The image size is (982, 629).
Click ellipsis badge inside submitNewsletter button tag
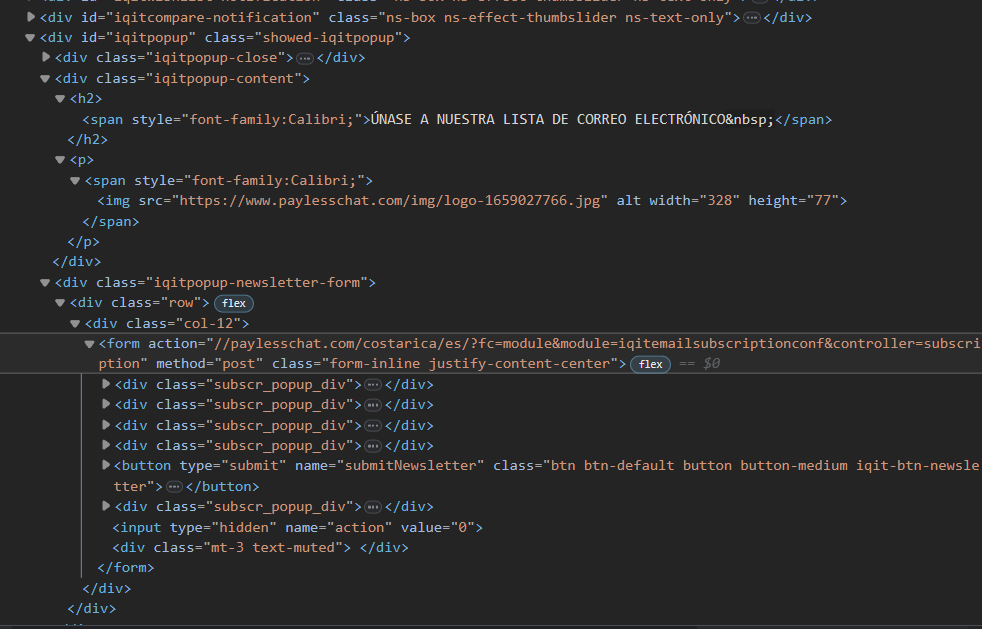click(x=174, y=486)
